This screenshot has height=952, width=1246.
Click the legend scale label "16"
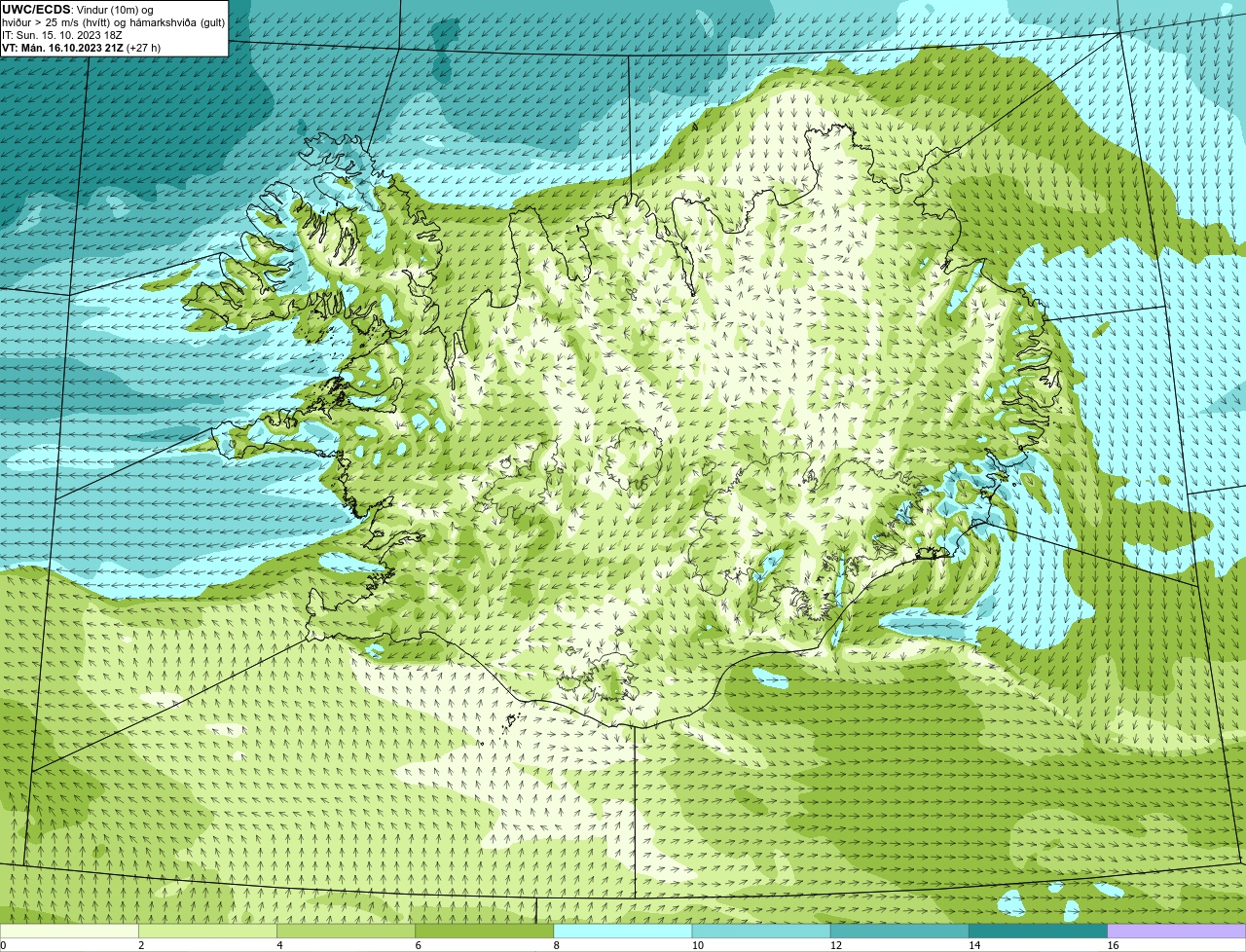pos(1113,945)
